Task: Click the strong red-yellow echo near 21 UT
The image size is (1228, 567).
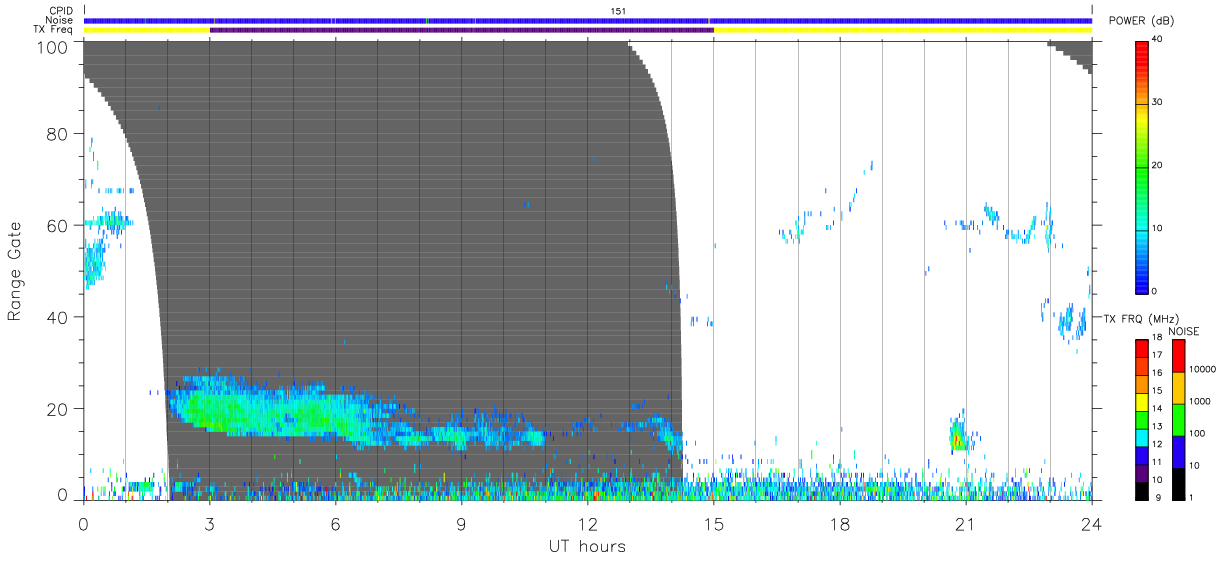Action: pyautogui.click(x=958, y=438)
